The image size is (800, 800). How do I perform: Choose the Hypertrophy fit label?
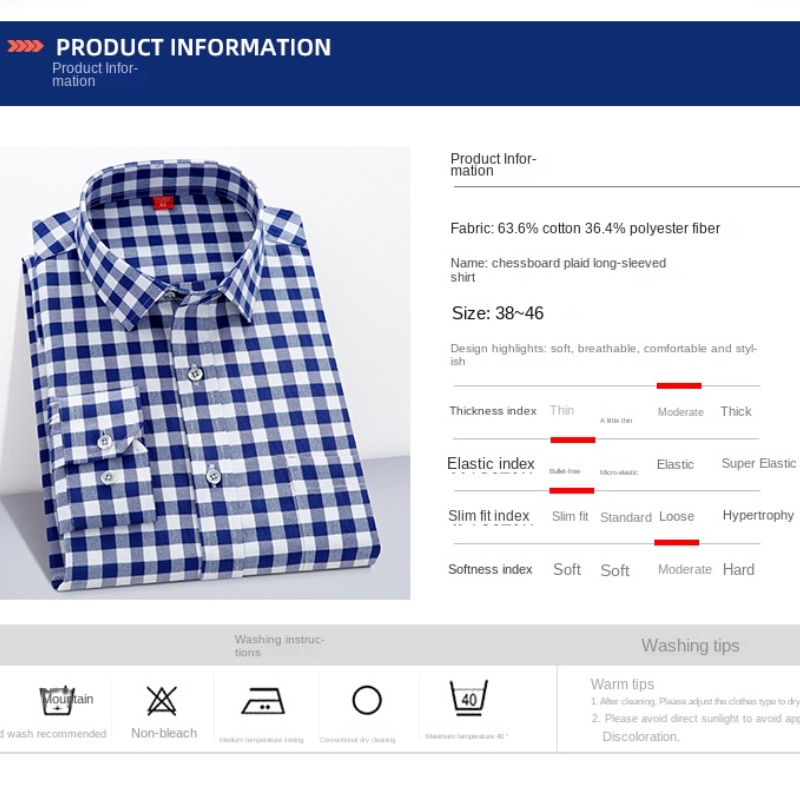click(758, 515)
